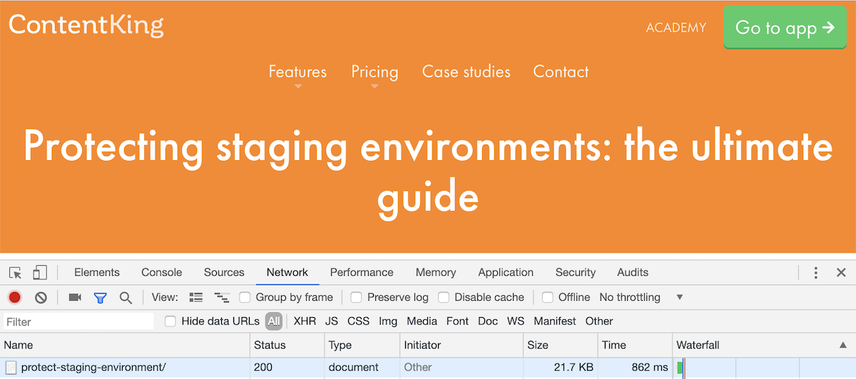Select the inspect element picker icon
Viewport: 856px width, 379px height.
click(15, 272)
